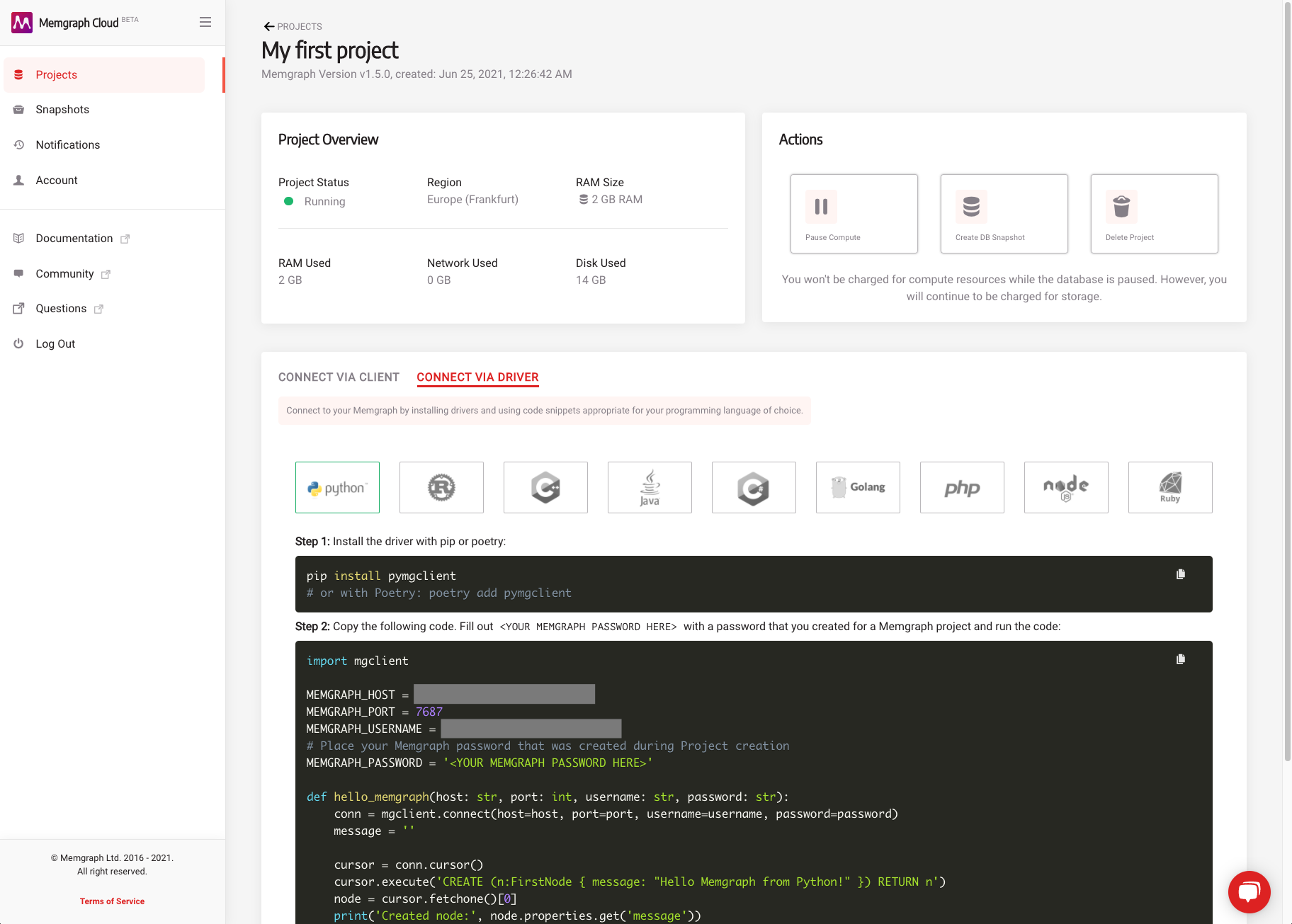Select the Python driver icon

click(x=337, y=488)
